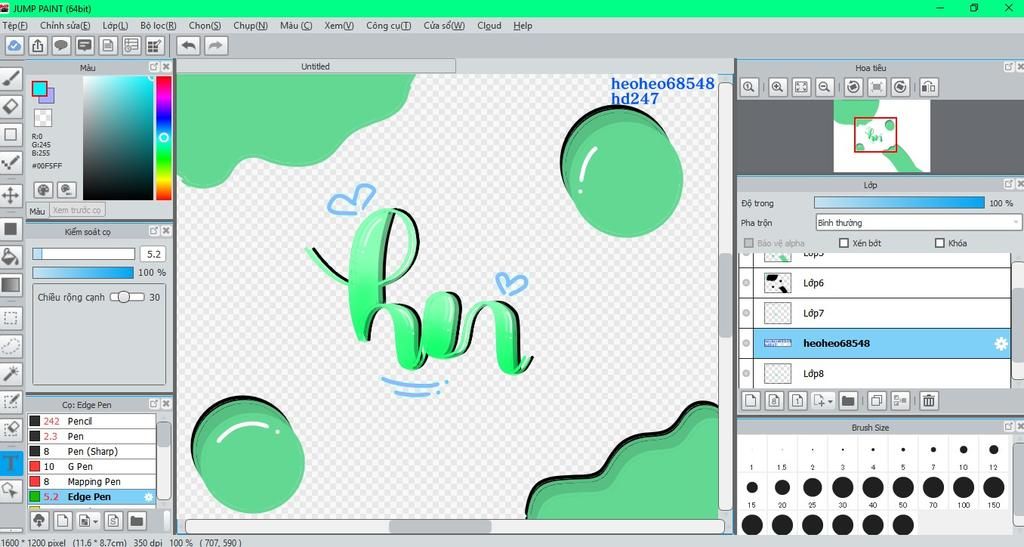Zoom out on the Navigator panel

(824, 87)
